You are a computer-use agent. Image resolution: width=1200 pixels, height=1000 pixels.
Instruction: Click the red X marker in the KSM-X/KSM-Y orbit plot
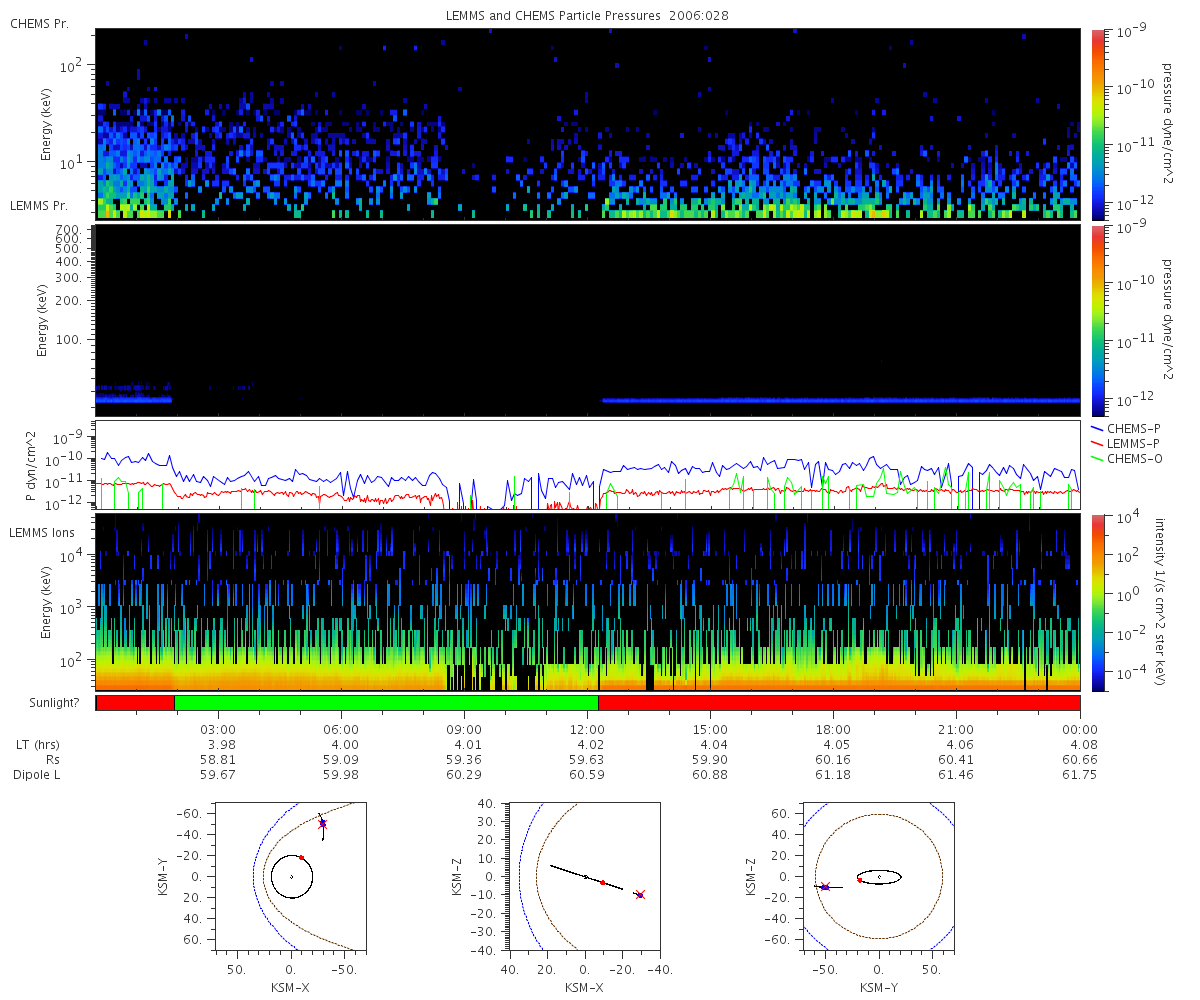click(x=322, y=824)
